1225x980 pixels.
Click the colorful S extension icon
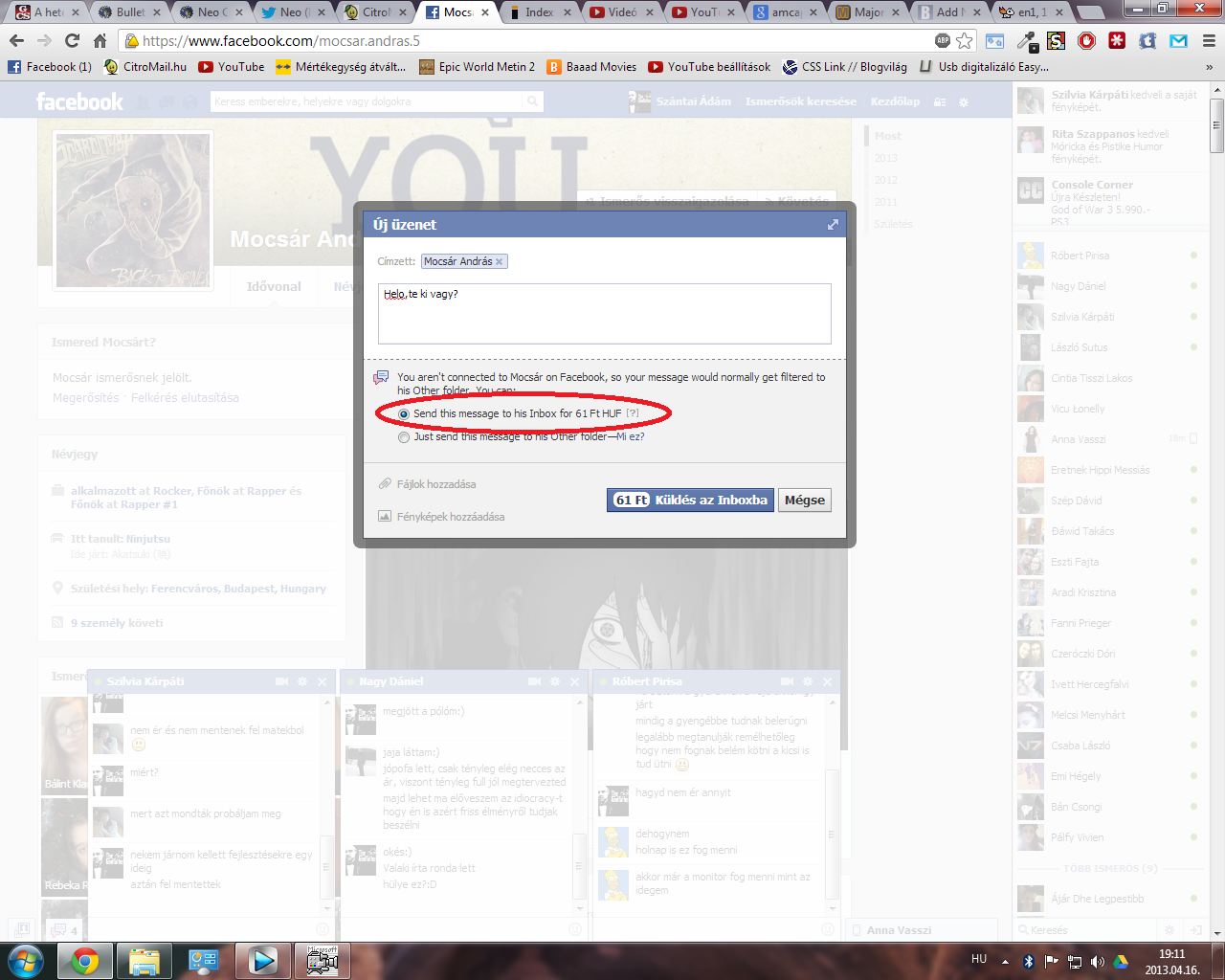[1057, 40]
